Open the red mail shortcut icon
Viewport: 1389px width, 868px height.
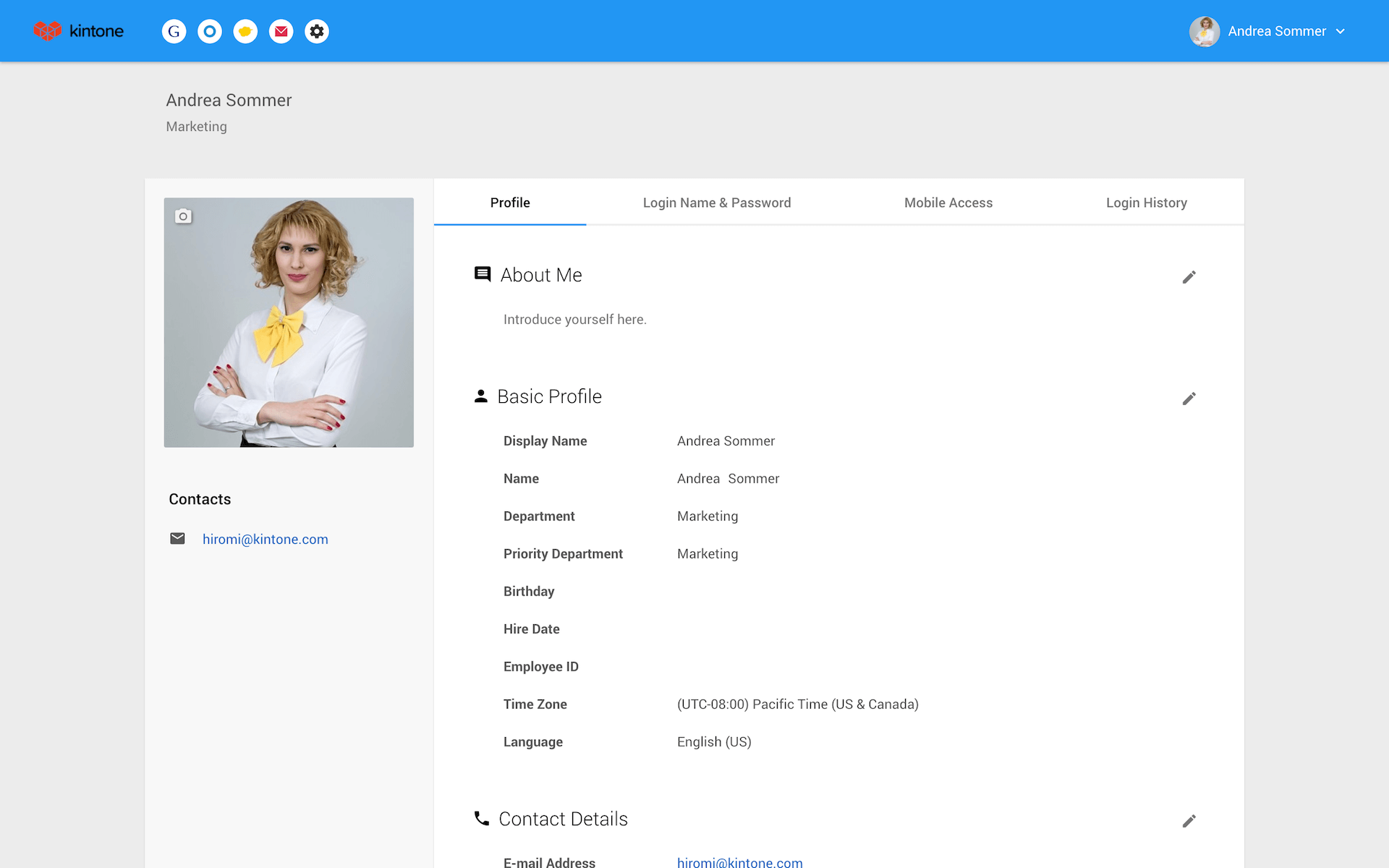pos(281,31)
